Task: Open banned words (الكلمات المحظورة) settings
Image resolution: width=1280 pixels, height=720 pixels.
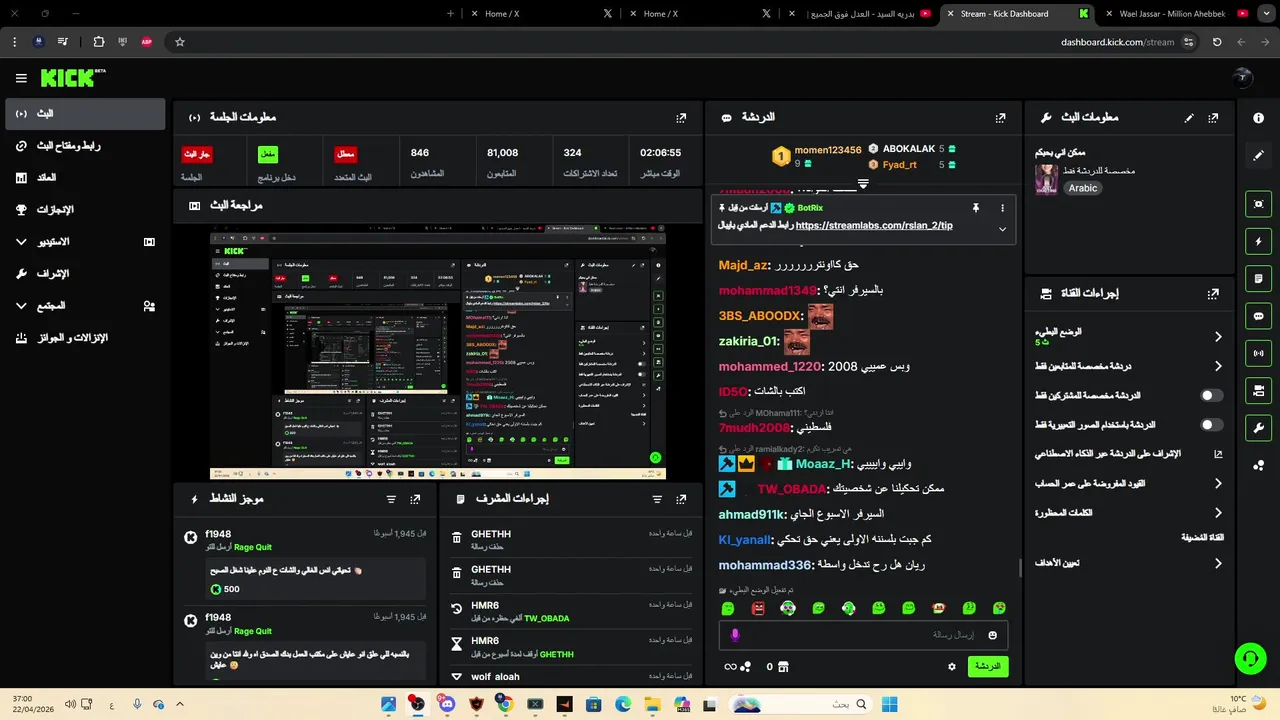Action: pyautogui.click(x=1129, y=512)
